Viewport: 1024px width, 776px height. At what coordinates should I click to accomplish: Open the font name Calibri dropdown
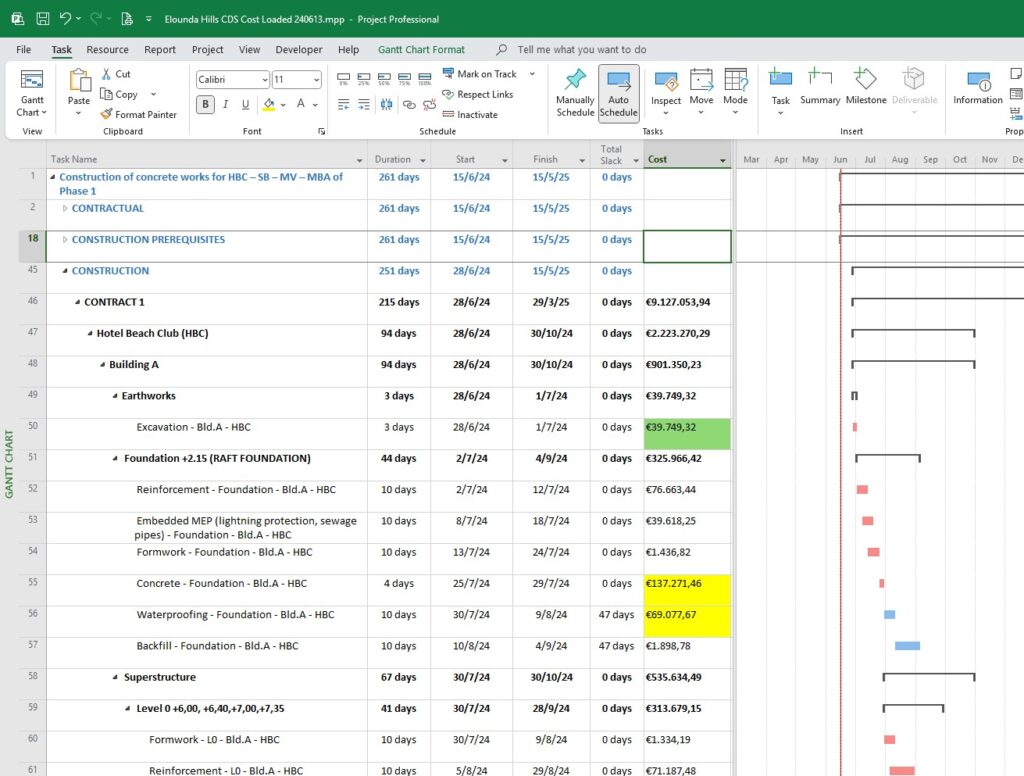coord(264,80)
